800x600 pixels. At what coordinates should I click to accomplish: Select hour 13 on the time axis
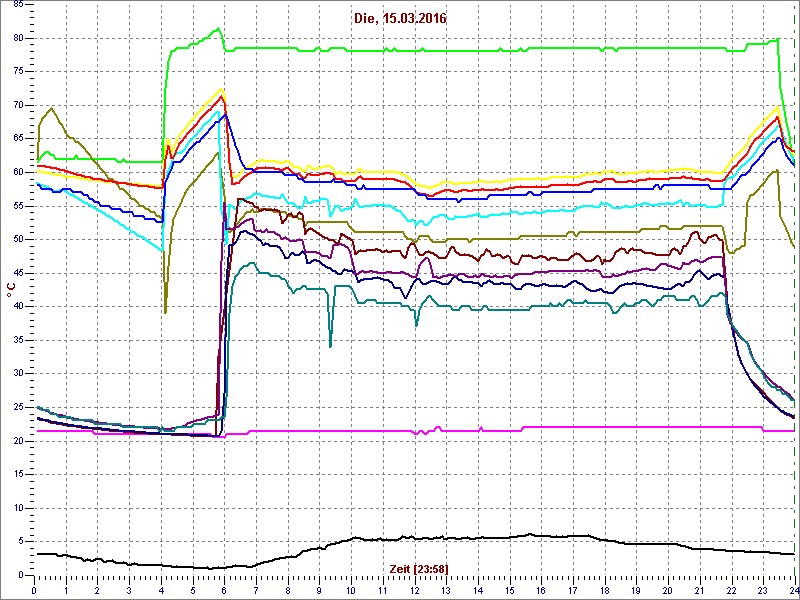click(446, 589)
